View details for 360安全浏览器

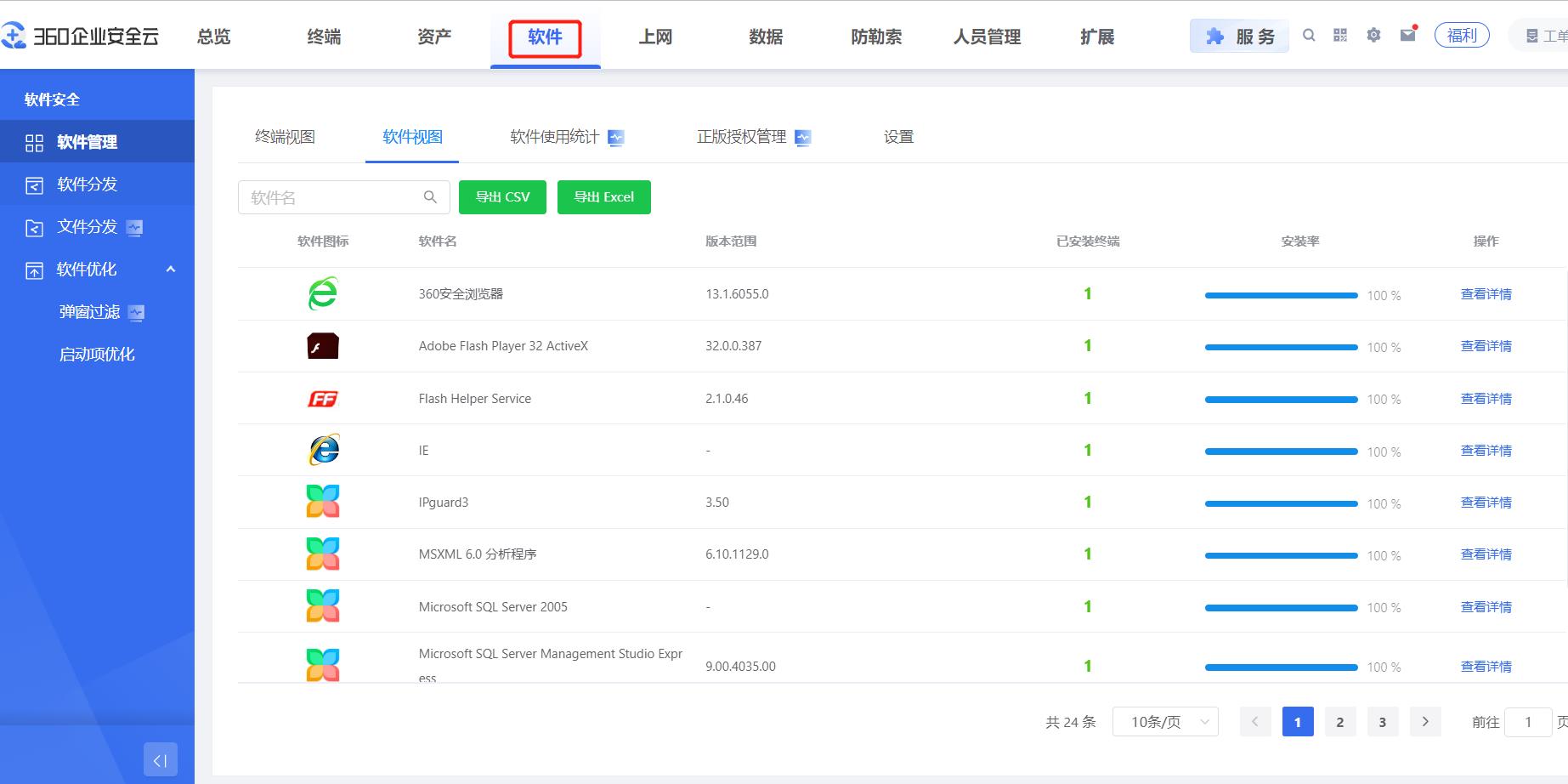pyautogui.click(x=1486, y=294)
